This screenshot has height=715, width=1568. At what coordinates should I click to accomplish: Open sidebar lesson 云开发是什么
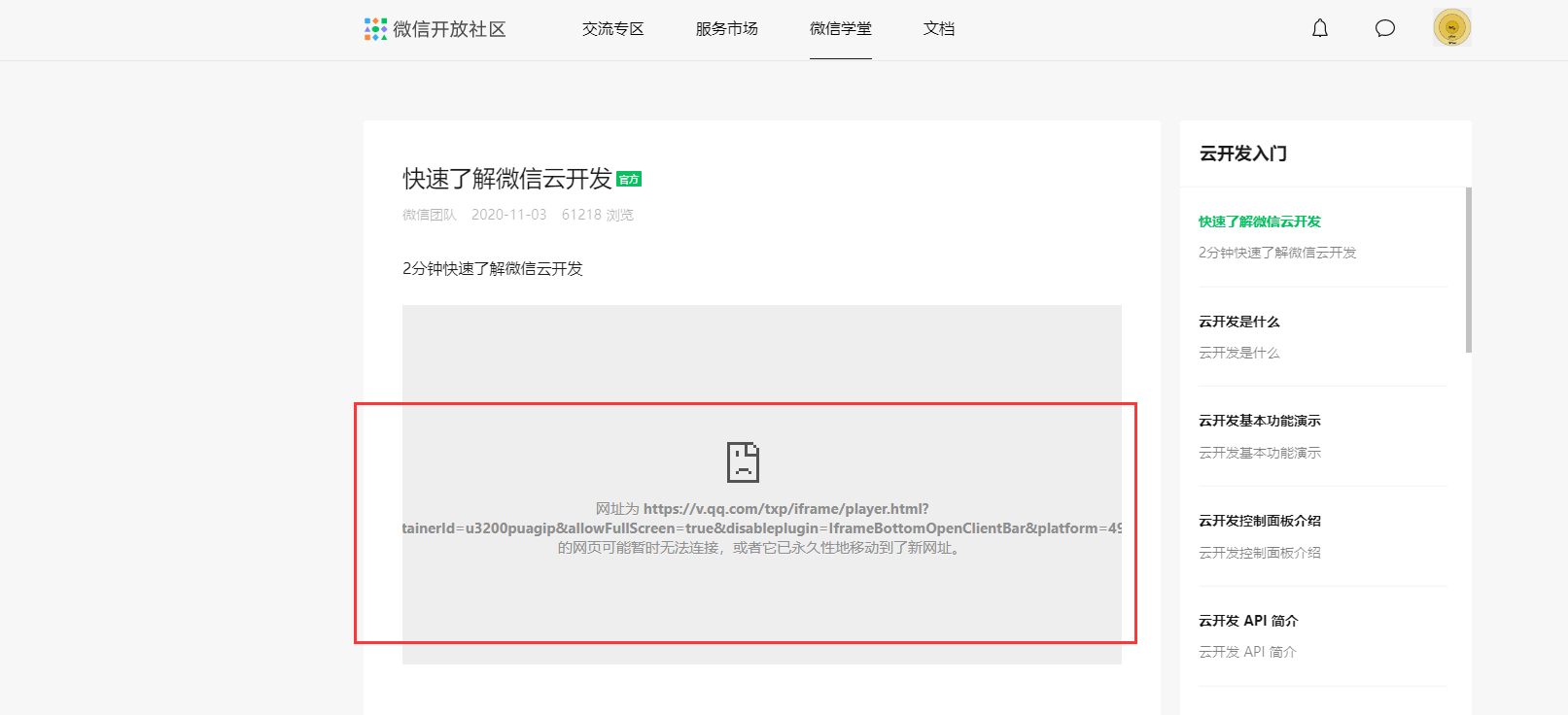click(1239, 322)
